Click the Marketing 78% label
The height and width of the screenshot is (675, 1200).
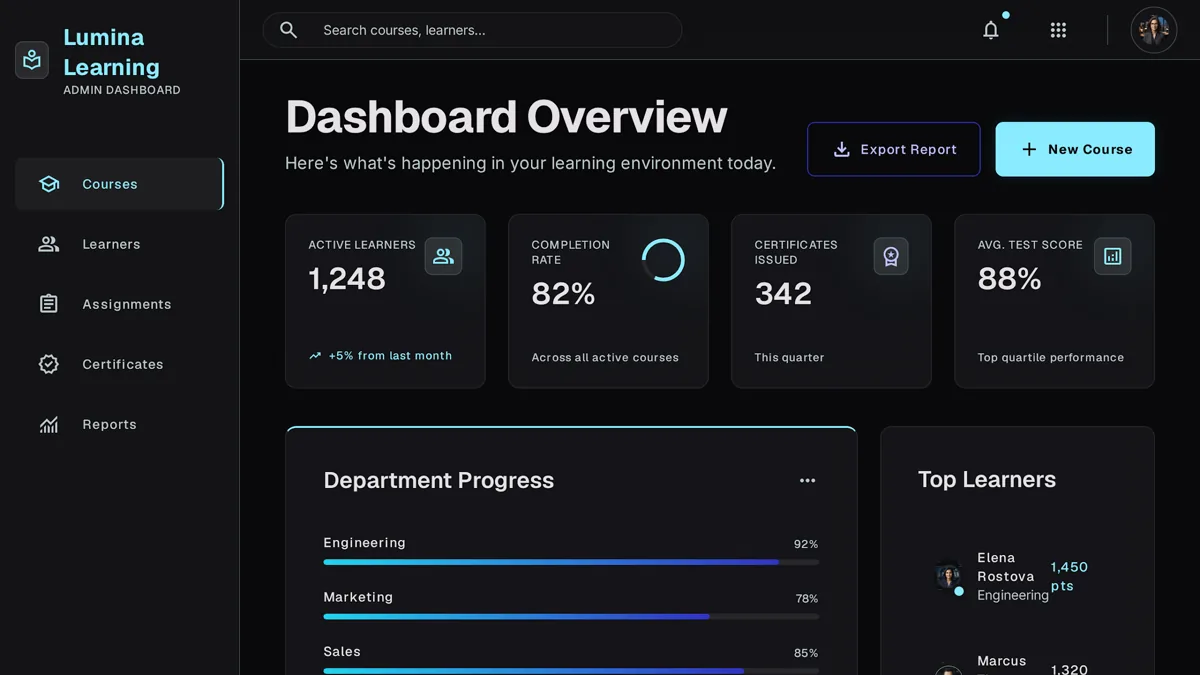tap(806, 599)
